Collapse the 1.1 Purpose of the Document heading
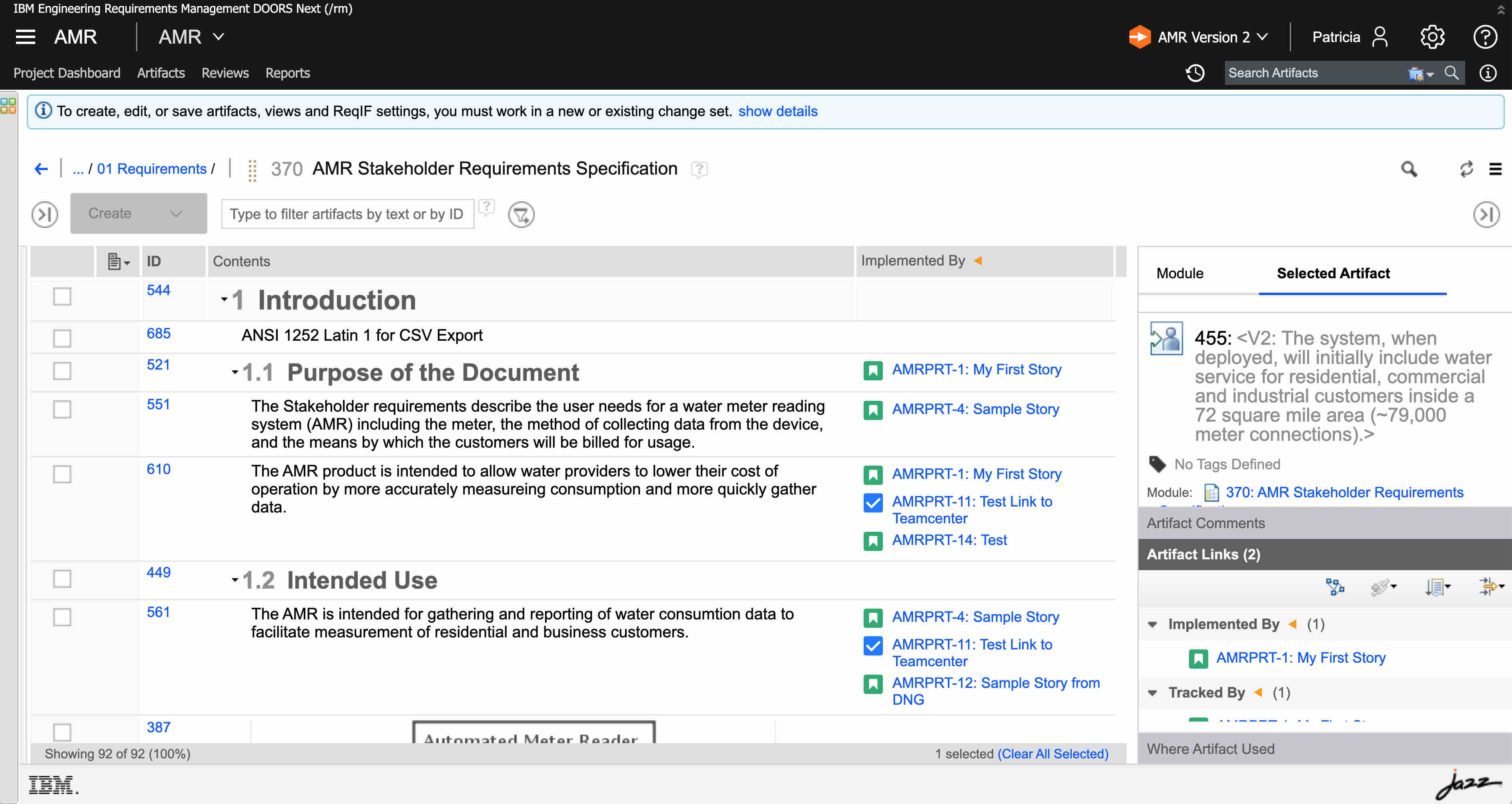Viewport: 1512px width, 804px height. pyautogui.click(x=235, y=372)
